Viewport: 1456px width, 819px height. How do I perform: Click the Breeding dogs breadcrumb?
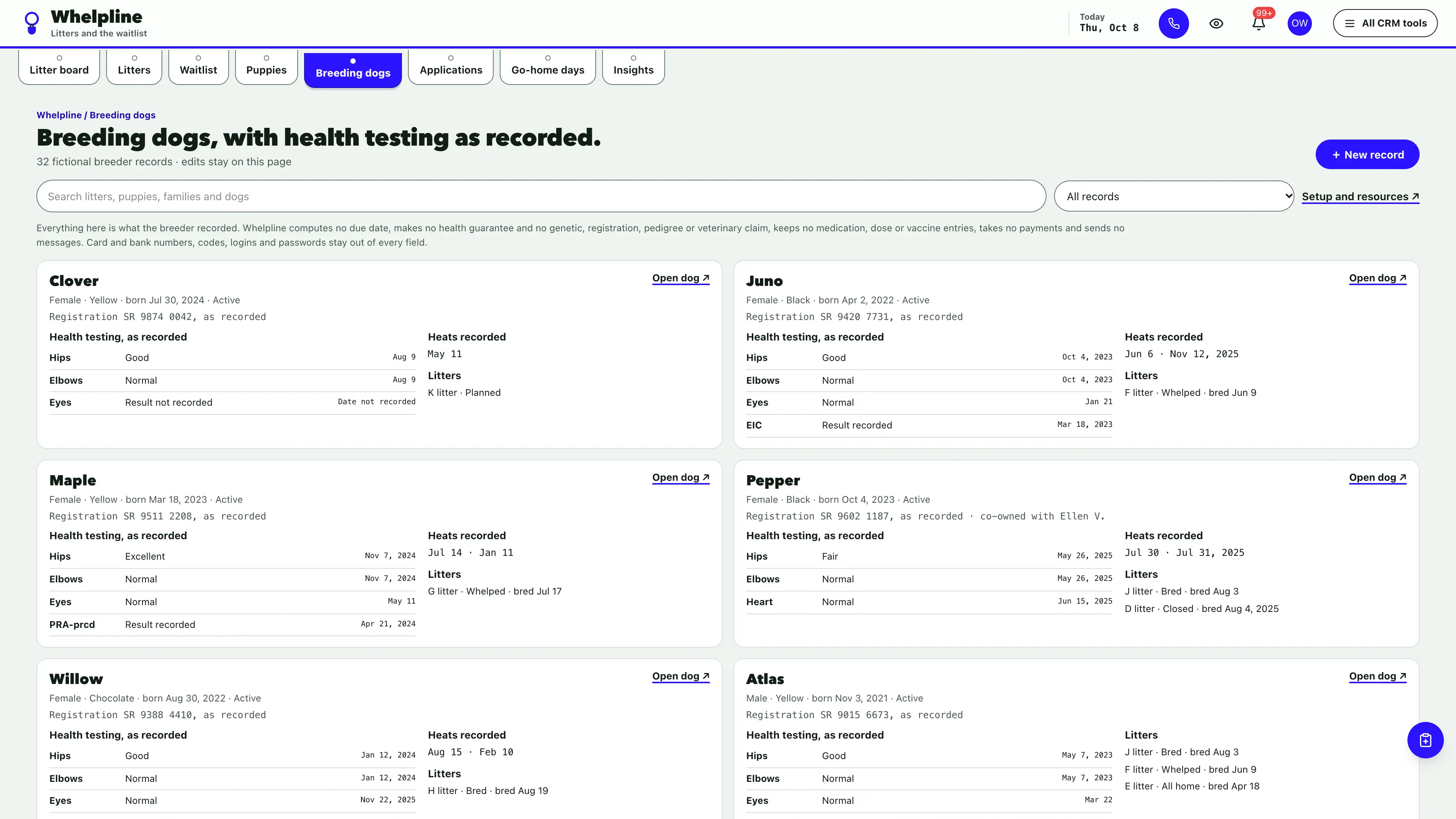tap(122, 115)
